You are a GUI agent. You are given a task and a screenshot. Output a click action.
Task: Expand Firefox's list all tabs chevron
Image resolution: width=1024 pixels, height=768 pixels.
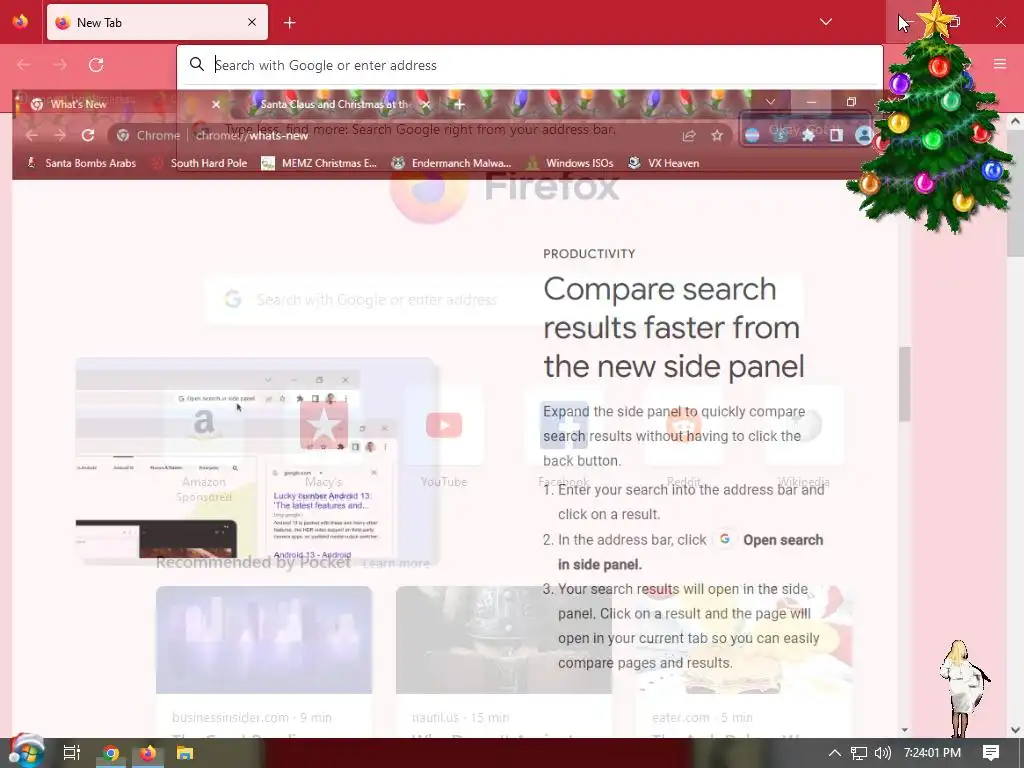[825, 22]
